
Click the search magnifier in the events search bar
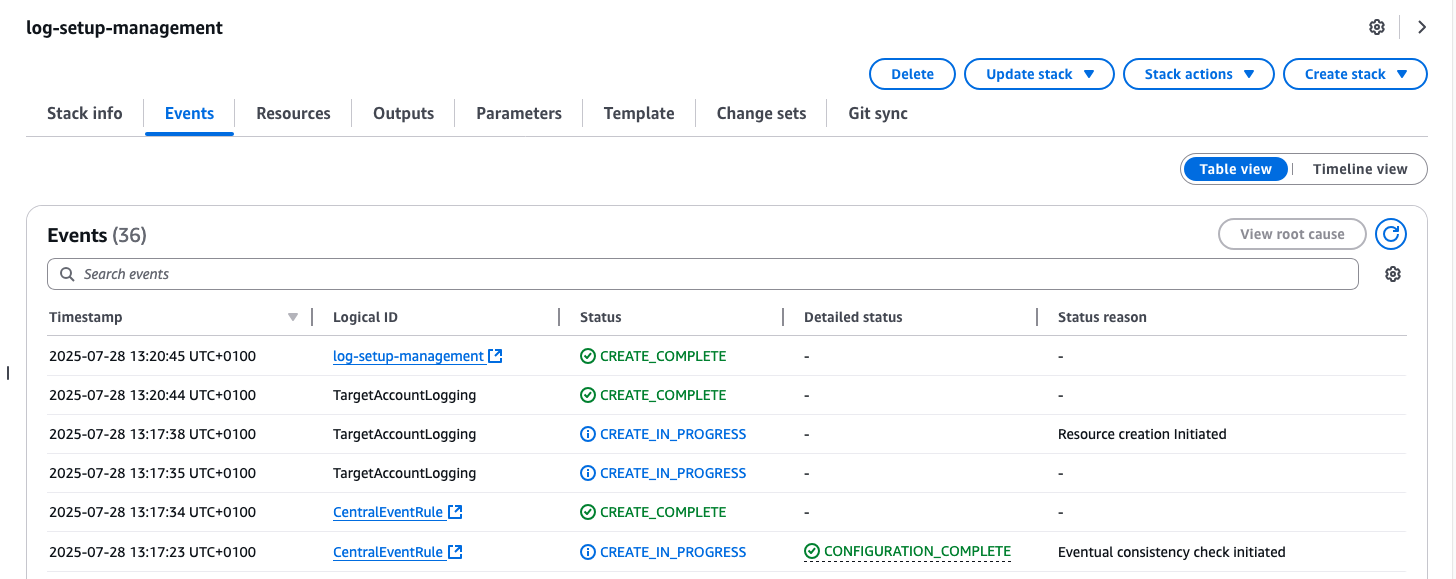(x=66, y=273)
